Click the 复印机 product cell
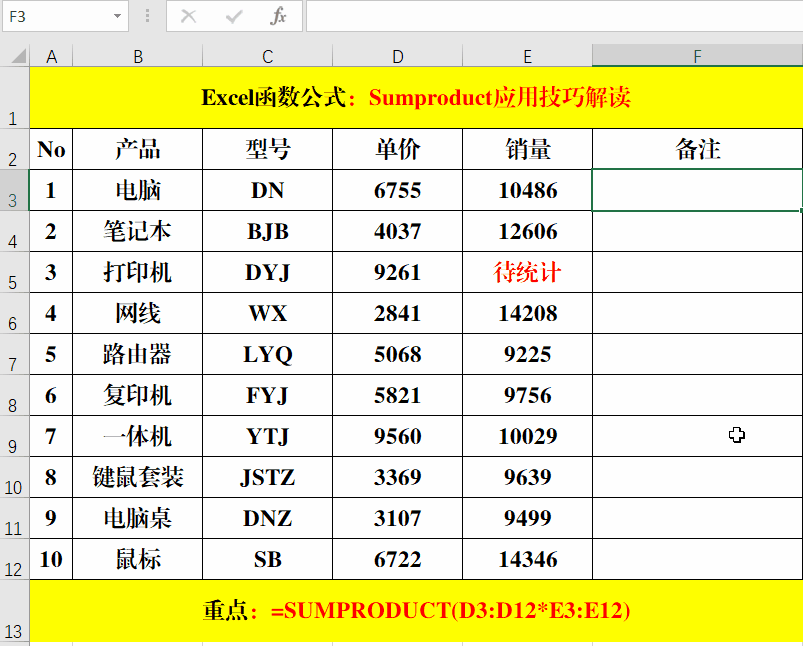The image size is (803, 646). (x=138, y=395)
